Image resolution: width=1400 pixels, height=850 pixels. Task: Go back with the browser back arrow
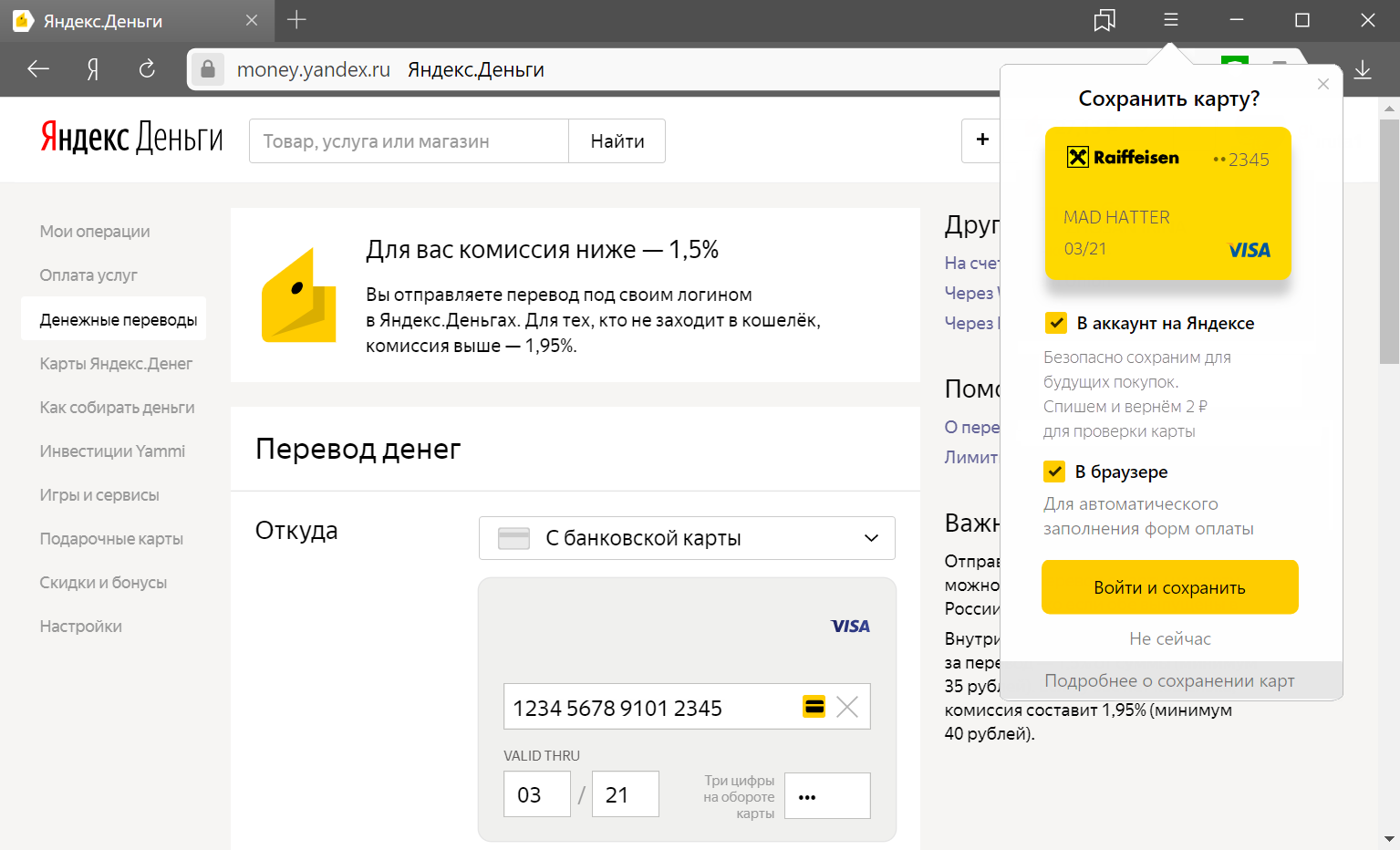click(x=38, y=69)
